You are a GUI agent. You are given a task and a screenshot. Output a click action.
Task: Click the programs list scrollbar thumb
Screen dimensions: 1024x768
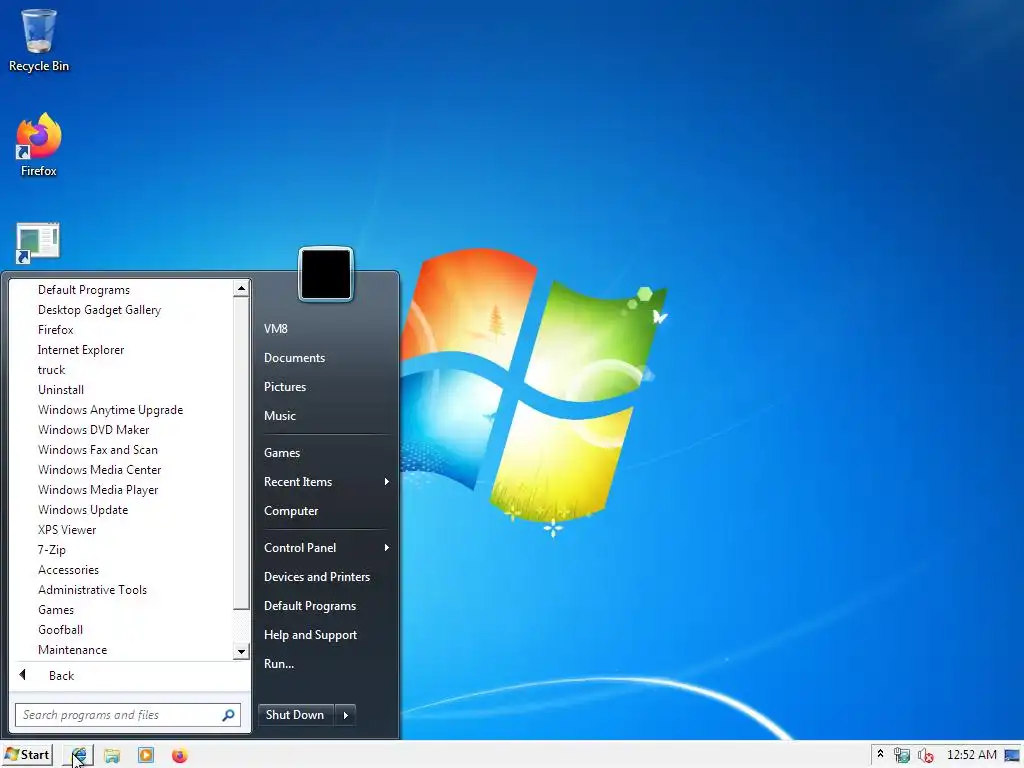242,453
